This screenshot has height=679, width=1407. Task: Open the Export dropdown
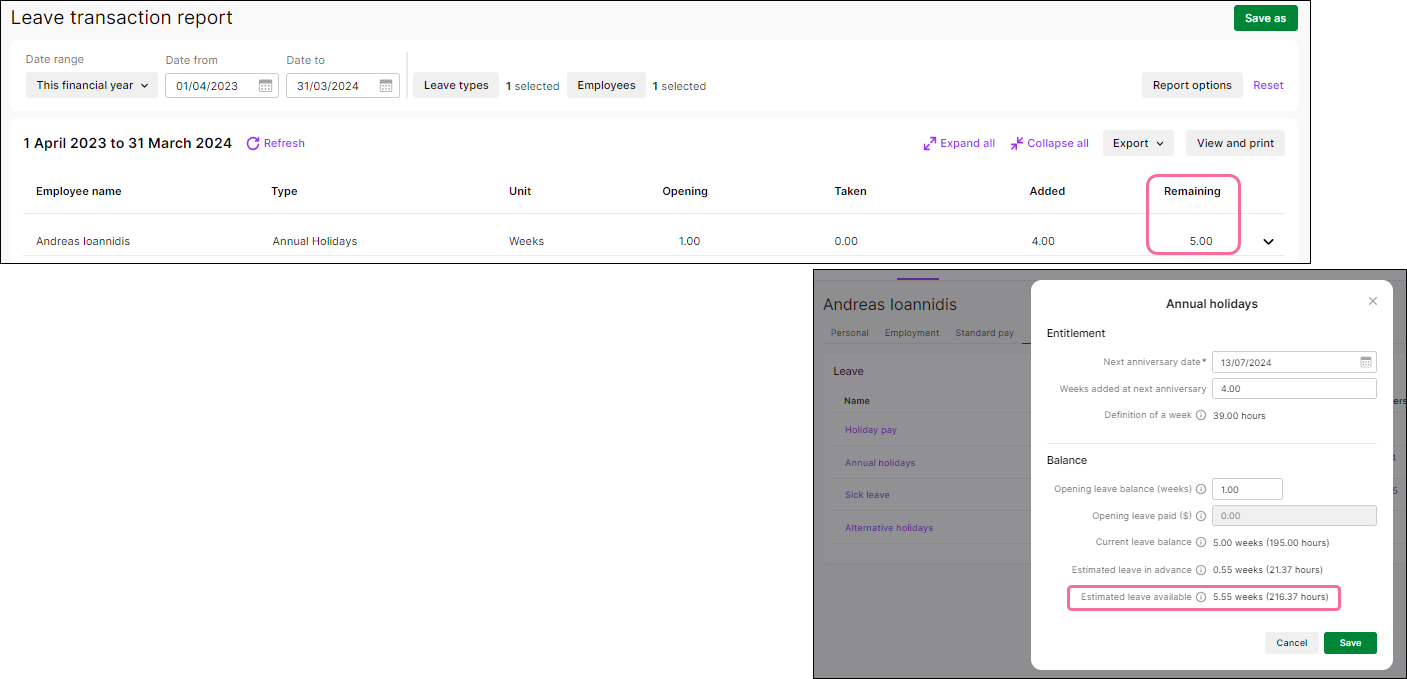click(x=1138, y=143)
